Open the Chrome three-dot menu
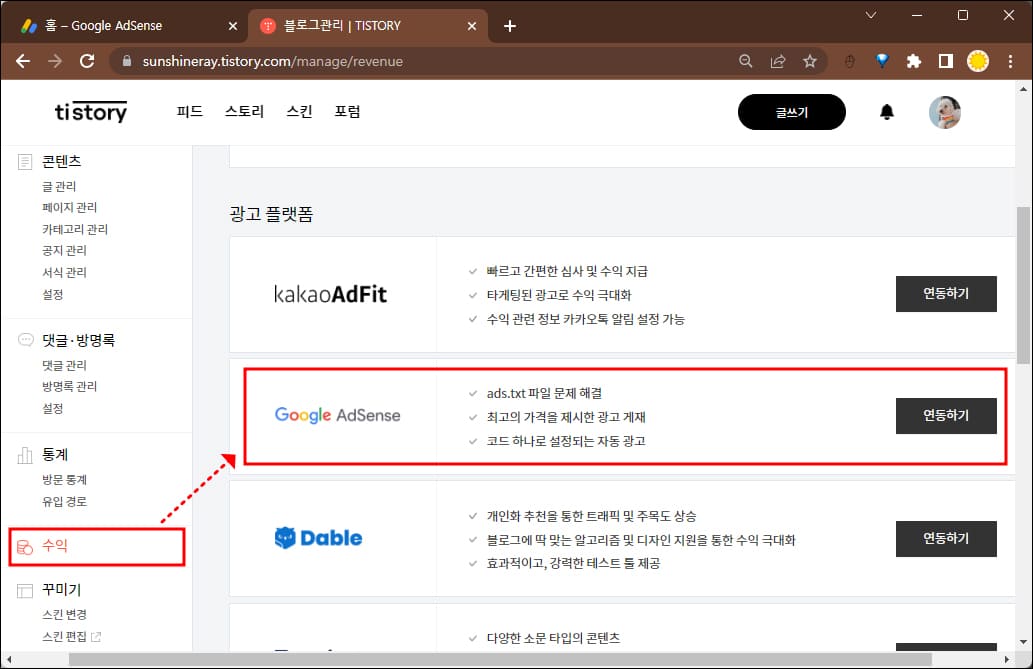 tap(1010, 61)
